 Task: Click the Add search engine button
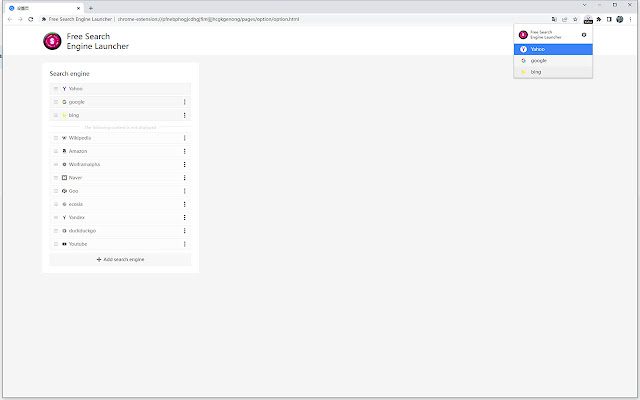tap(120, 260)
